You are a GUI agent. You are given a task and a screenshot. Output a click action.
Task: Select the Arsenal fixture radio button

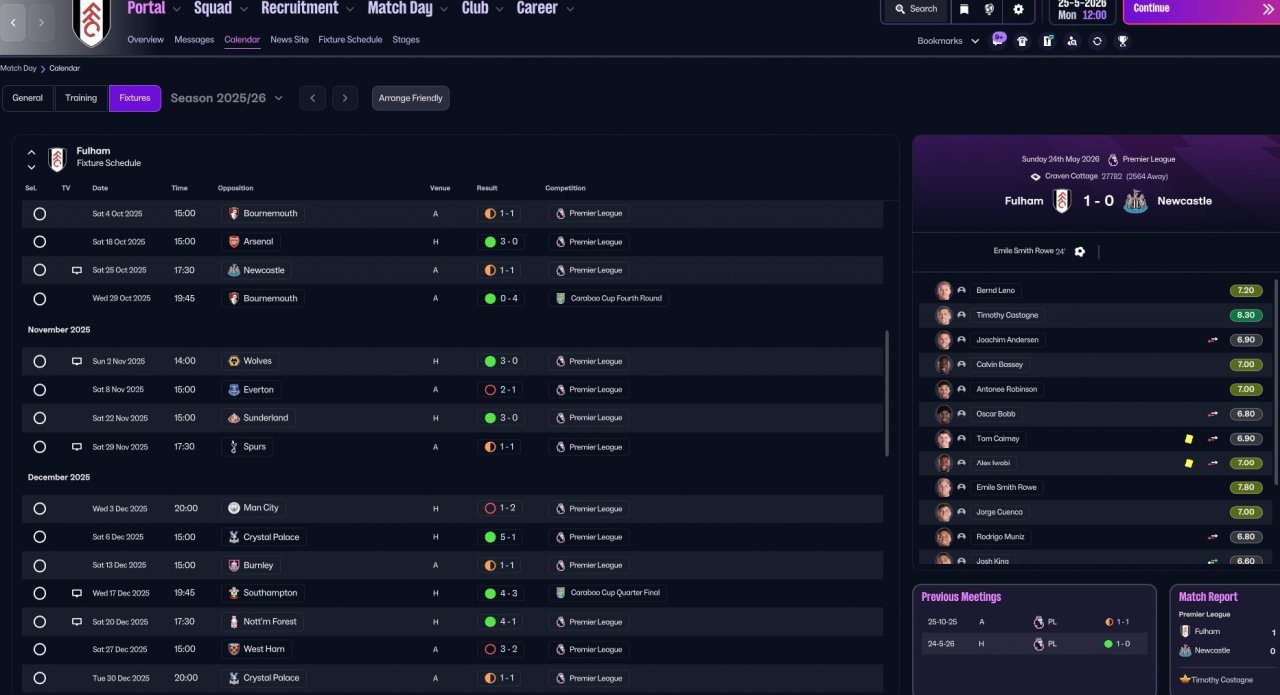(39, 241)
